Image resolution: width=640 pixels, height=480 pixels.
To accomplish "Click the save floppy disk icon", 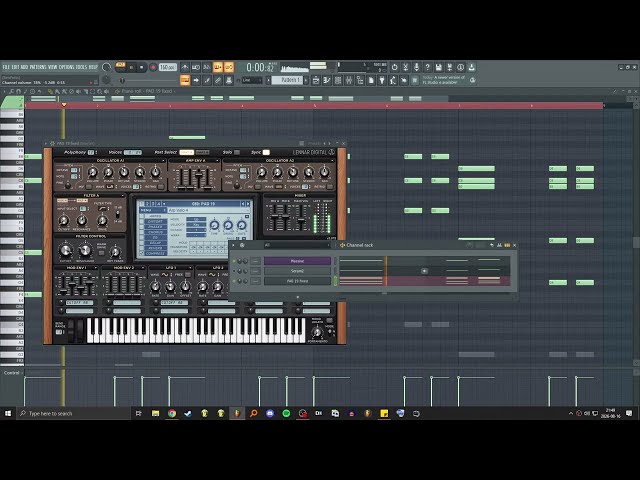I will click(438, 67).
